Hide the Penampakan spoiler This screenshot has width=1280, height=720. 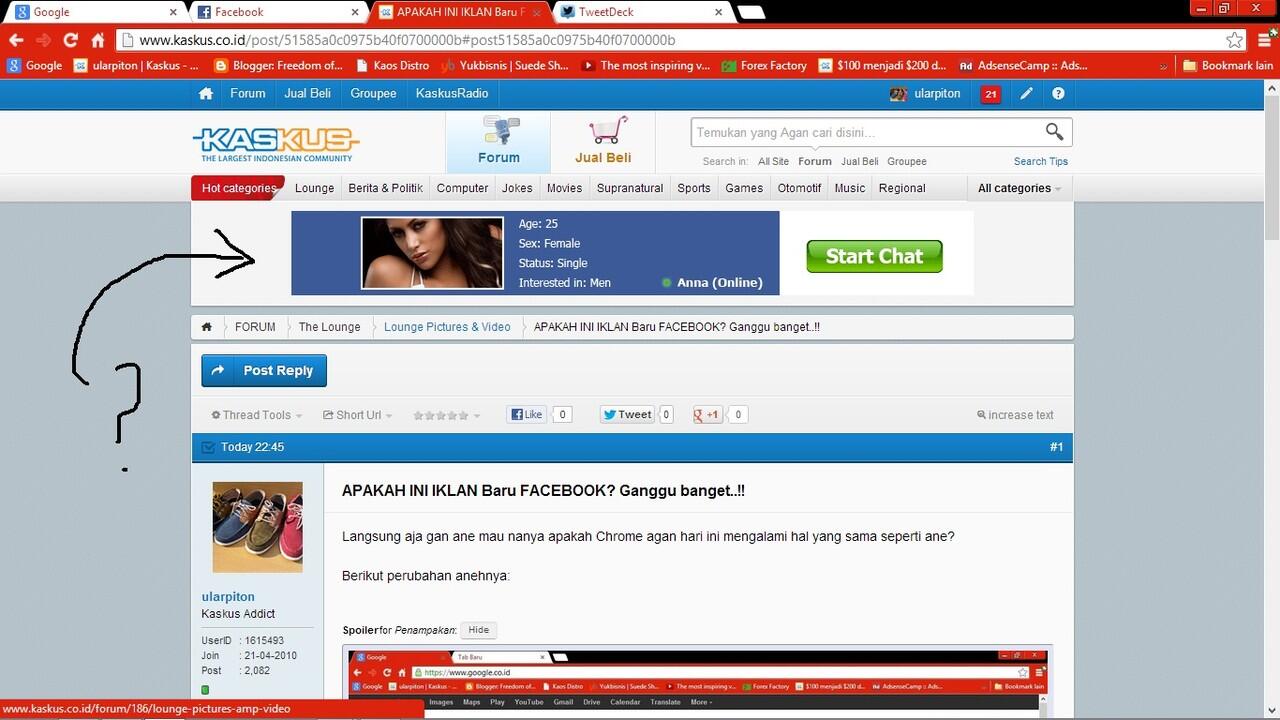pyautogui.click(x=479, y=630)
